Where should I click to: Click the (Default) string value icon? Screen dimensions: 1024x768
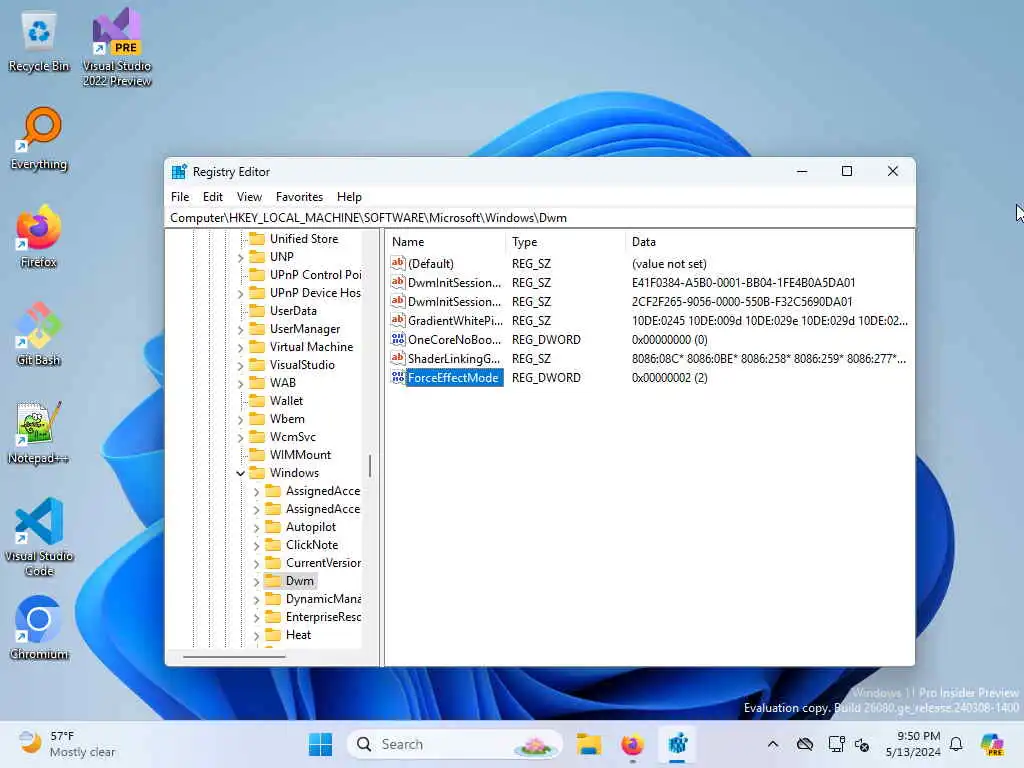tap(398, 263)
